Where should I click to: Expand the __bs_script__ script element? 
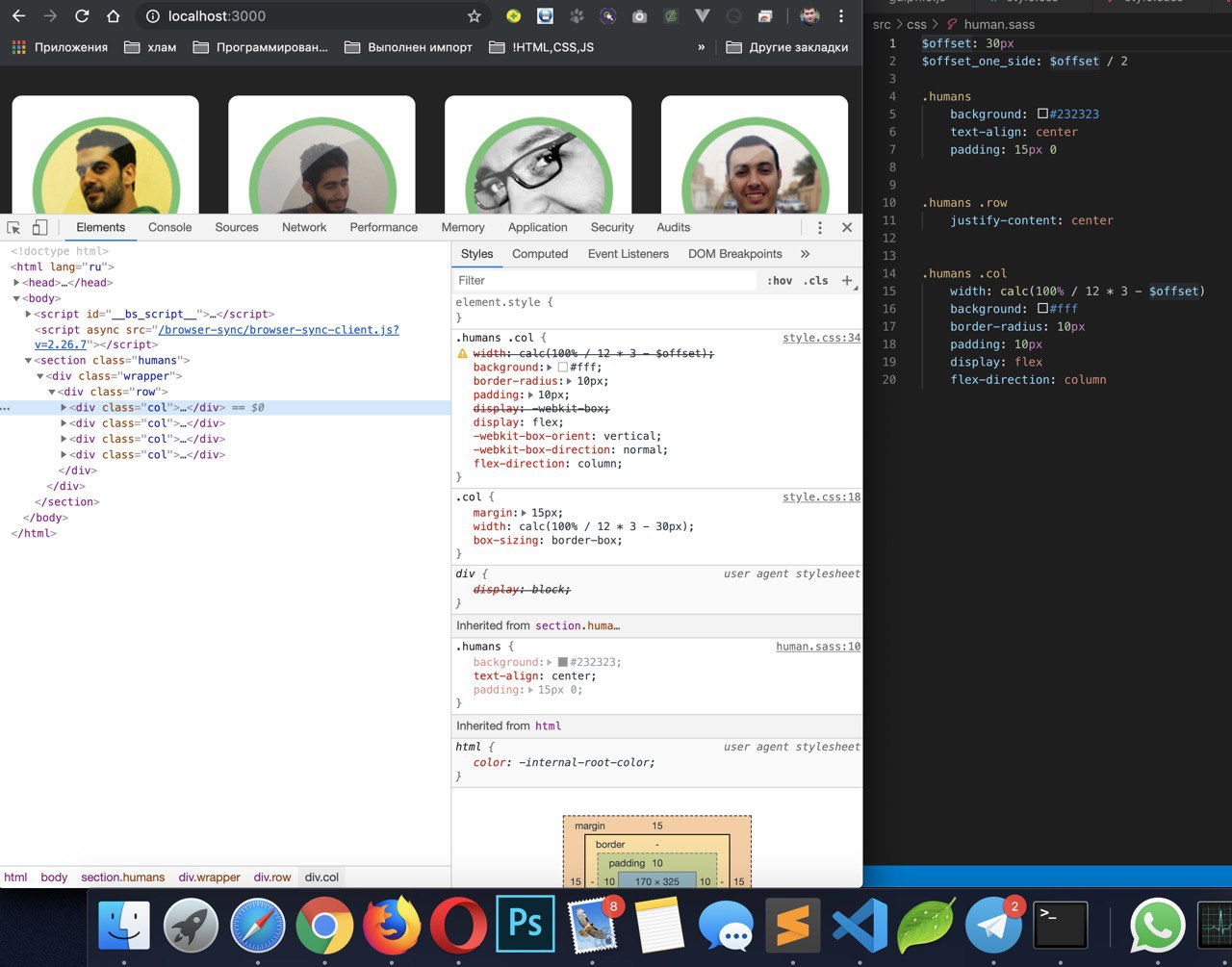coord(29,314)
